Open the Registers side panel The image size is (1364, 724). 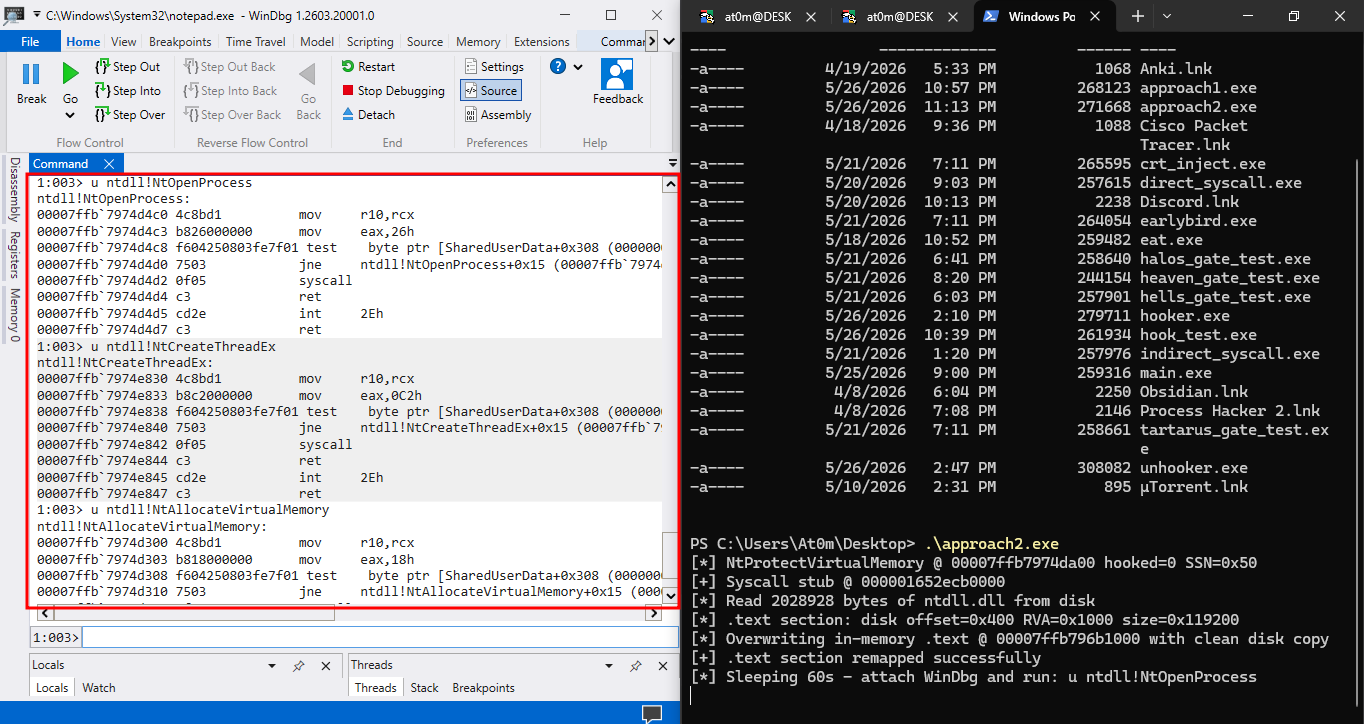click(15, 255)
